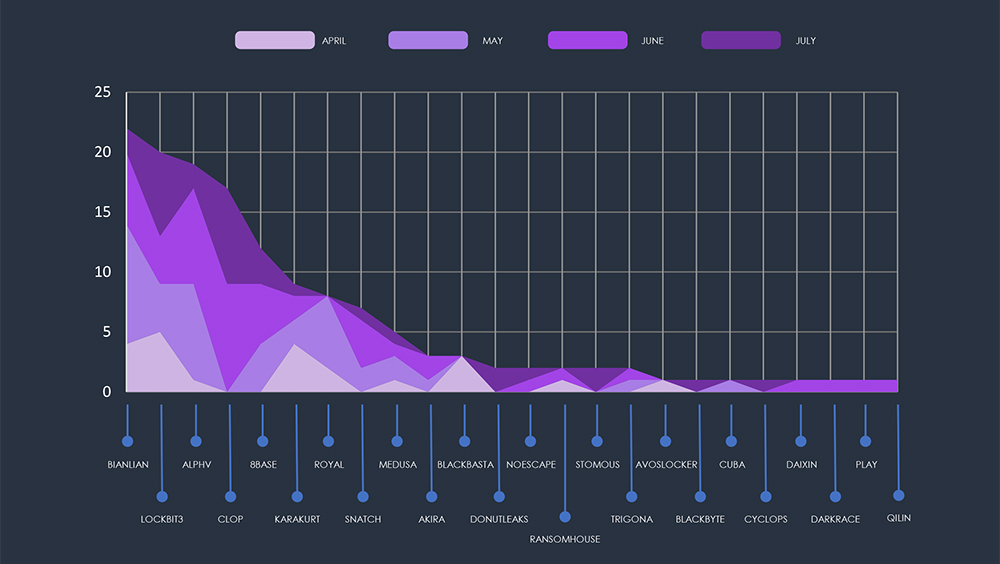
Task: Click the NOESCAPE axis label
Action: (x=531, y=464)
